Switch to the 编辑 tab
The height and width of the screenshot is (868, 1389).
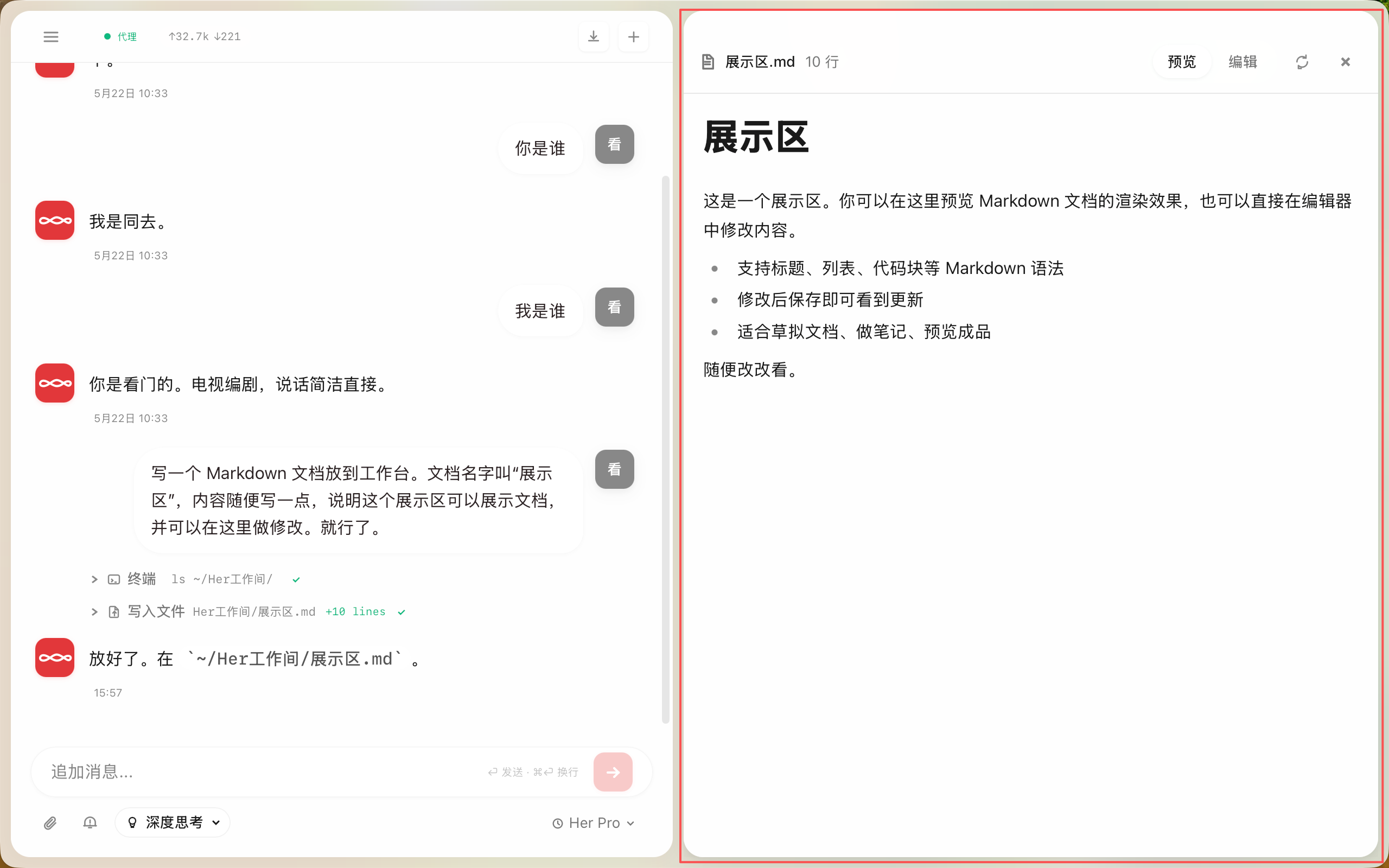(1243, 62)
